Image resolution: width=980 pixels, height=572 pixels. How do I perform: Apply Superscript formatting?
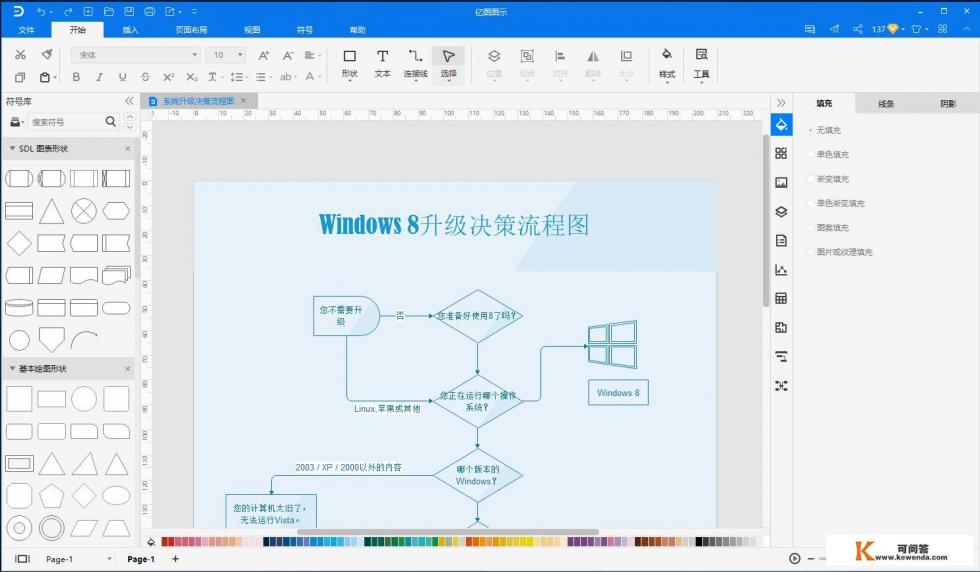pyautogui.click(x=168, y=76)
